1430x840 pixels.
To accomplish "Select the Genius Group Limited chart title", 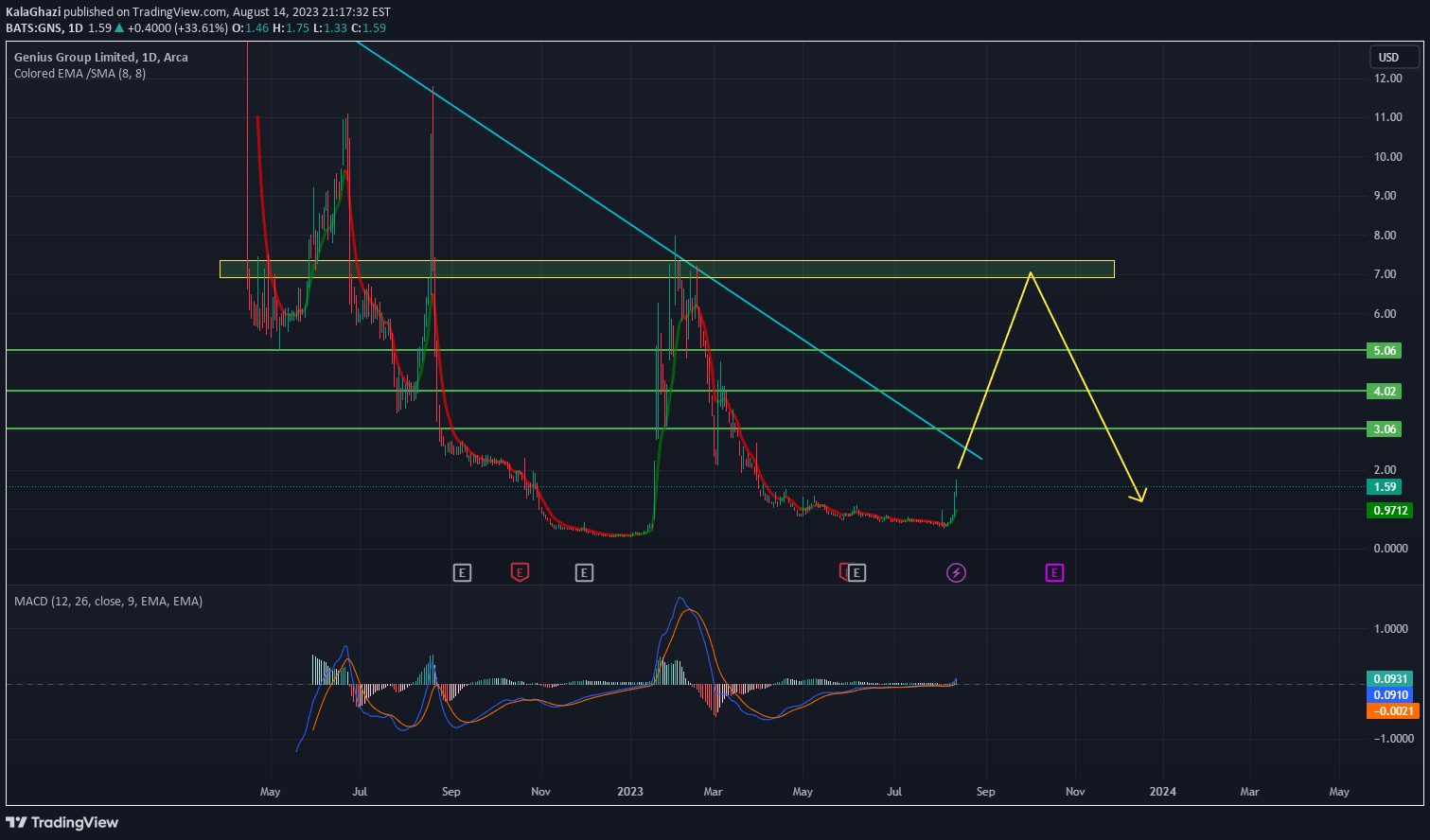I will tap(100, 57).
